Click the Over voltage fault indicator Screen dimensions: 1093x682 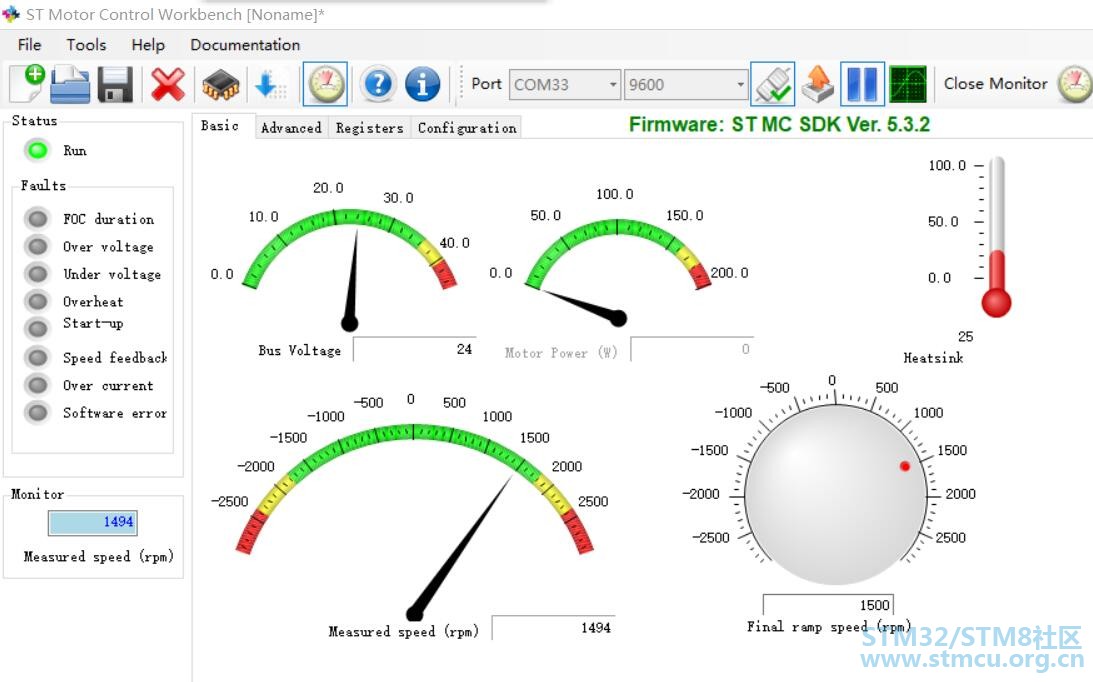(37, 246)
